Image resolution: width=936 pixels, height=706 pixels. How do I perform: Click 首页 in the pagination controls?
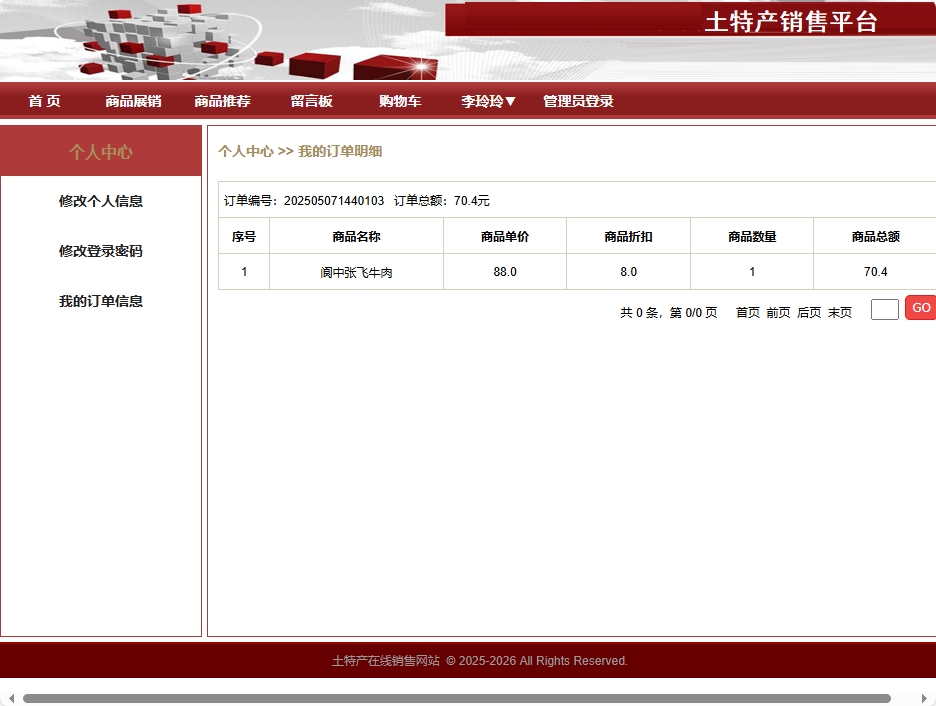(747, 312)
